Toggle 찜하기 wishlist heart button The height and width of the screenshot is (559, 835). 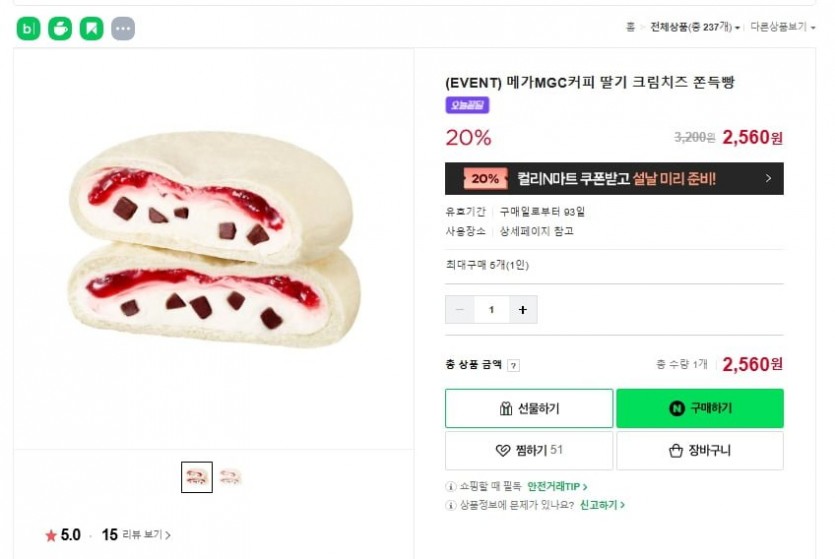click(x=529, y=451)
